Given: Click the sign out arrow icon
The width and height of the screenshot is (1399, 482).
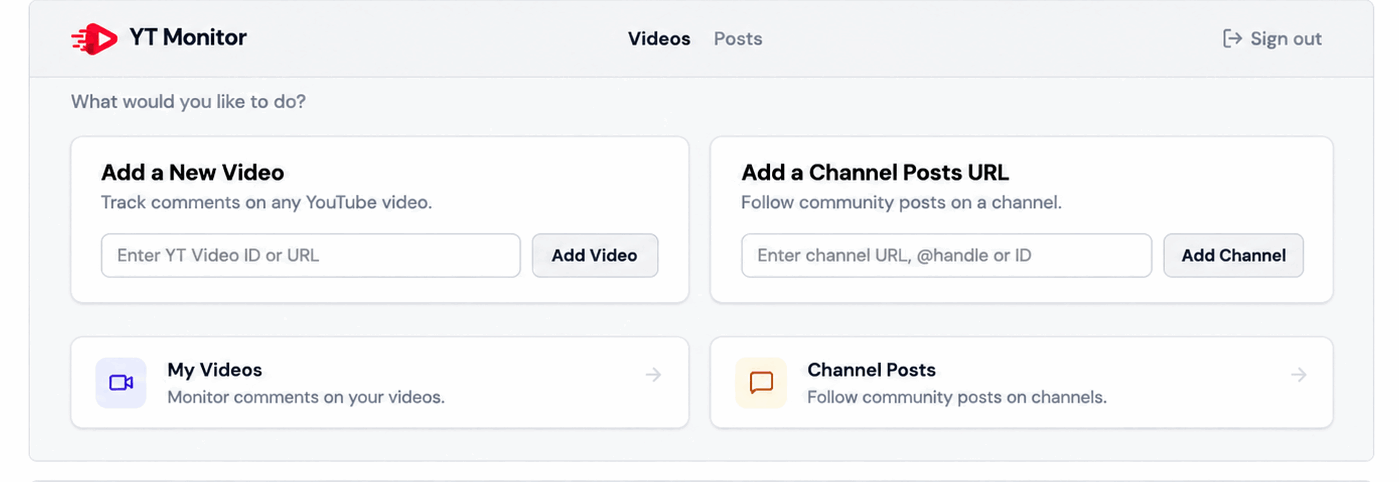Looking at the screenshot, I should [1232, 39].
